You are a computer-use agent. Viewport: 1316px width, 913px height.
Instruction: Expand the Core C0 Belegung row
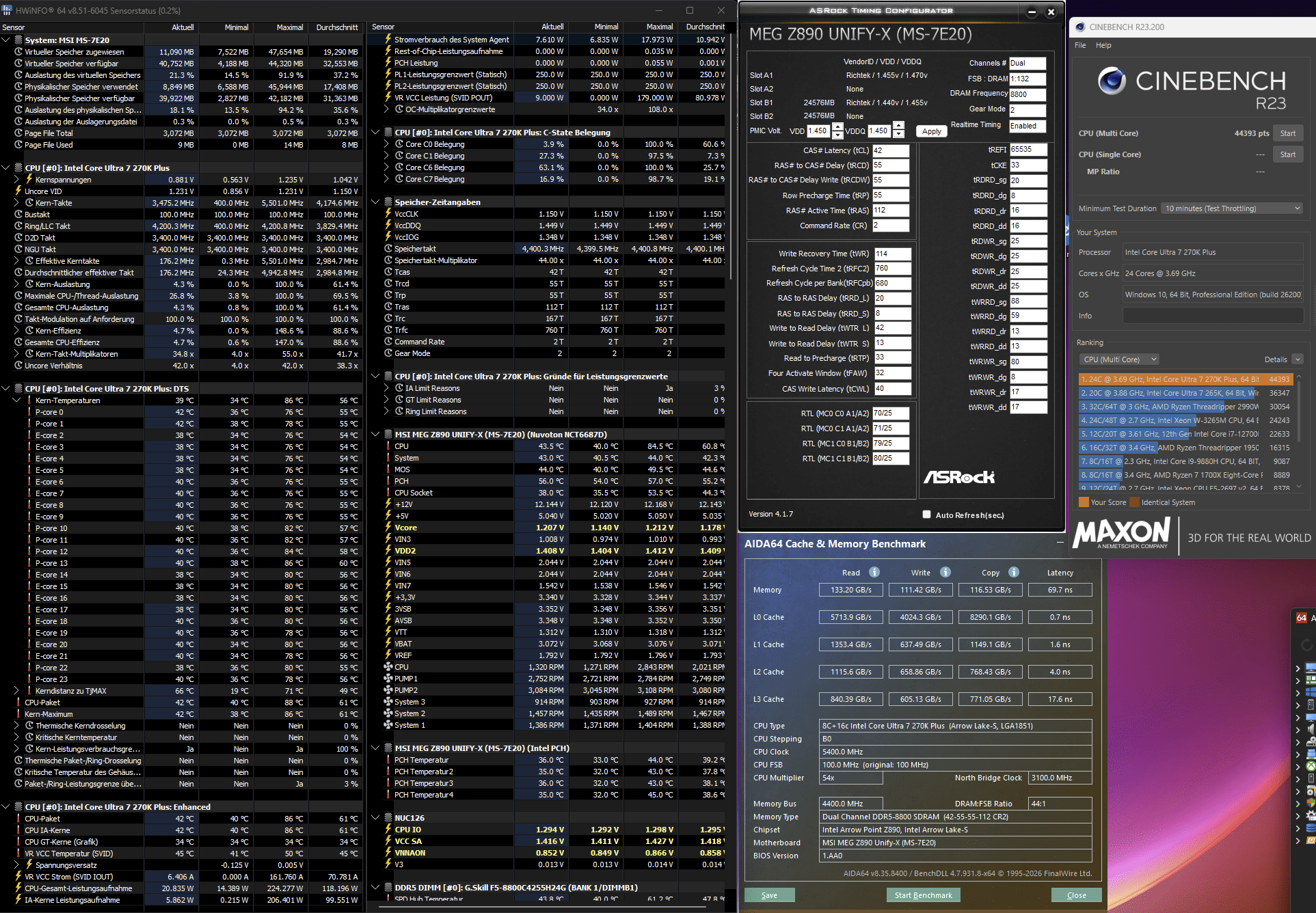point(387,144)
